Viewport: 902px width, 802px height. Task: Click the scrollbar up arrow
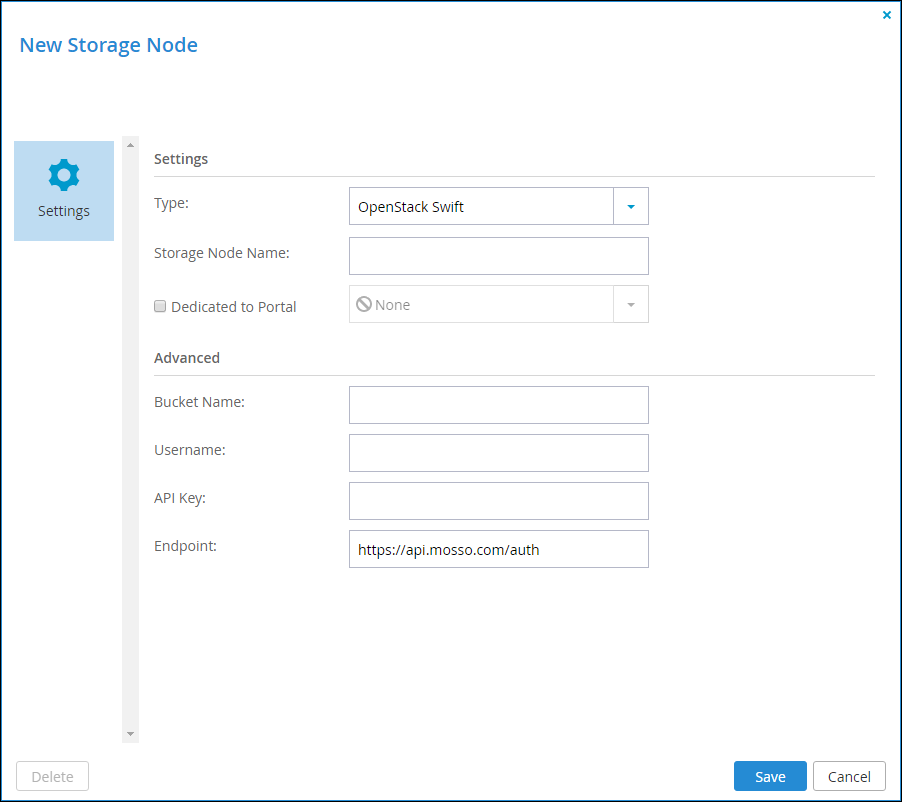click(x=131, y=145)
